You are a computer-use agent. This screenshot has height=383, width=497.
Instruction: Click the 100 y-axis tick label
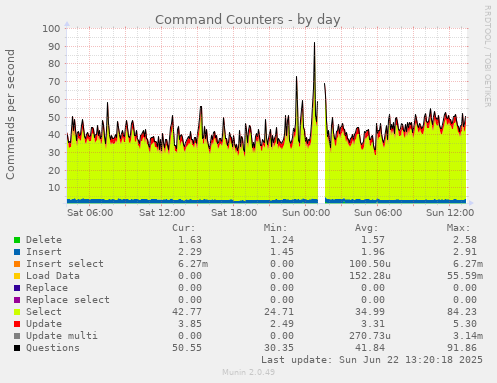click(51, 28)
